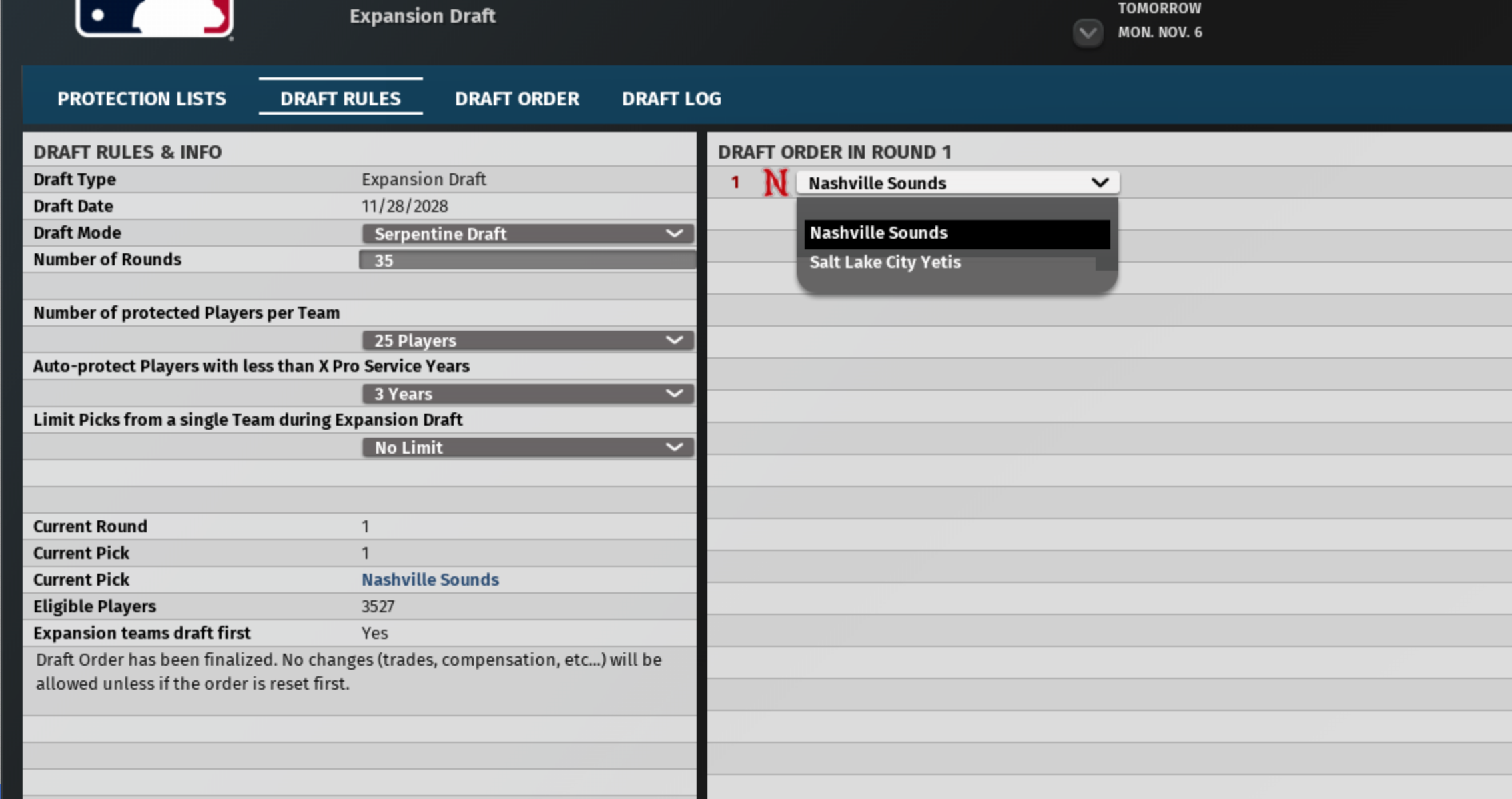Select the Draft Rules tab
The width and height of the screenshot is (1512, 799).
[x=340, y=99]
